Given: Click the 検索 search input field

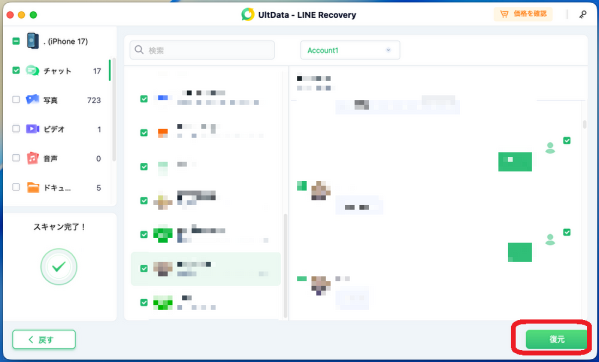Looking at the screenshot, I should click(202, 50).
